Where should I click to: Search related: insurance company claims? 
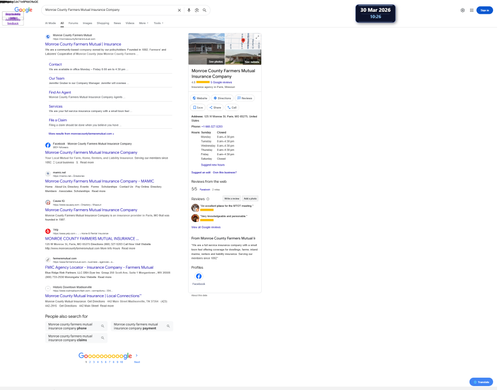76,338
